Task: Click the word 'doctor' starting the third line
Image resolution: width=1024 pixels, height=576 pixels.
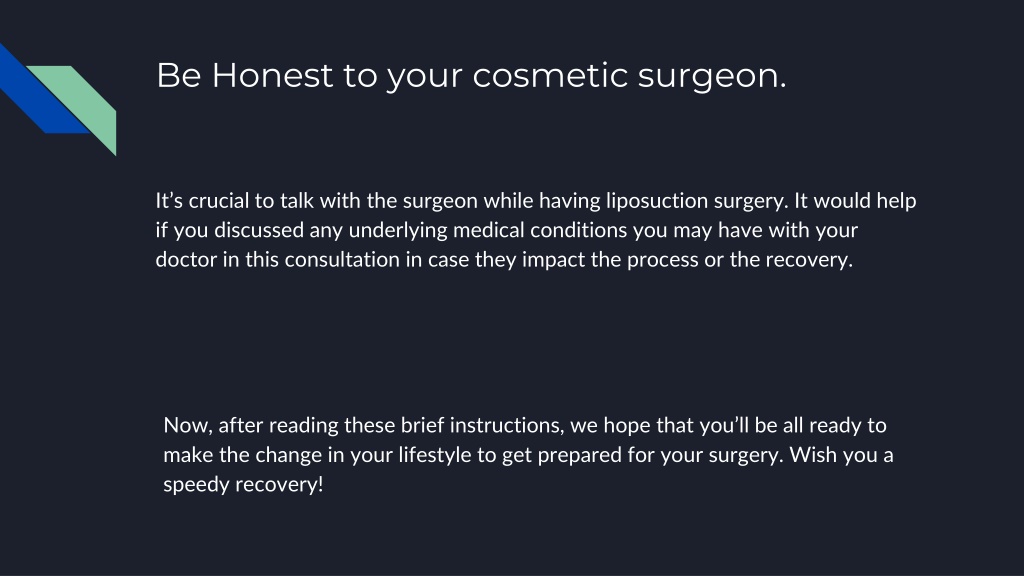Action: [x=186, y=259]
